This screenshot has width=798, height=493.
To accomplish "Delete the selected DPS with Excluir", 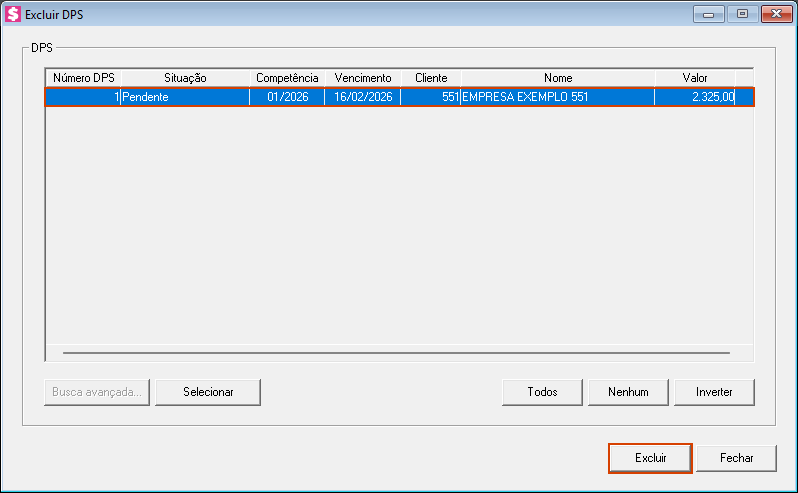I will click(650, 458).
